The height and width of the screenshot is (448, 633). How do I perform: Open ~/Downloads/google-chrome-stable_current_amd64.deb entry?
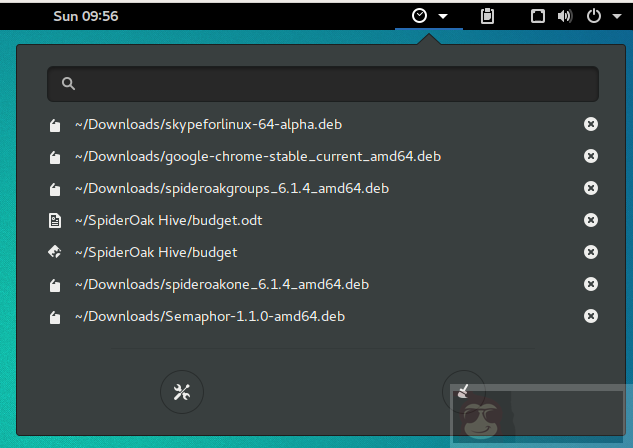[258, 156]
